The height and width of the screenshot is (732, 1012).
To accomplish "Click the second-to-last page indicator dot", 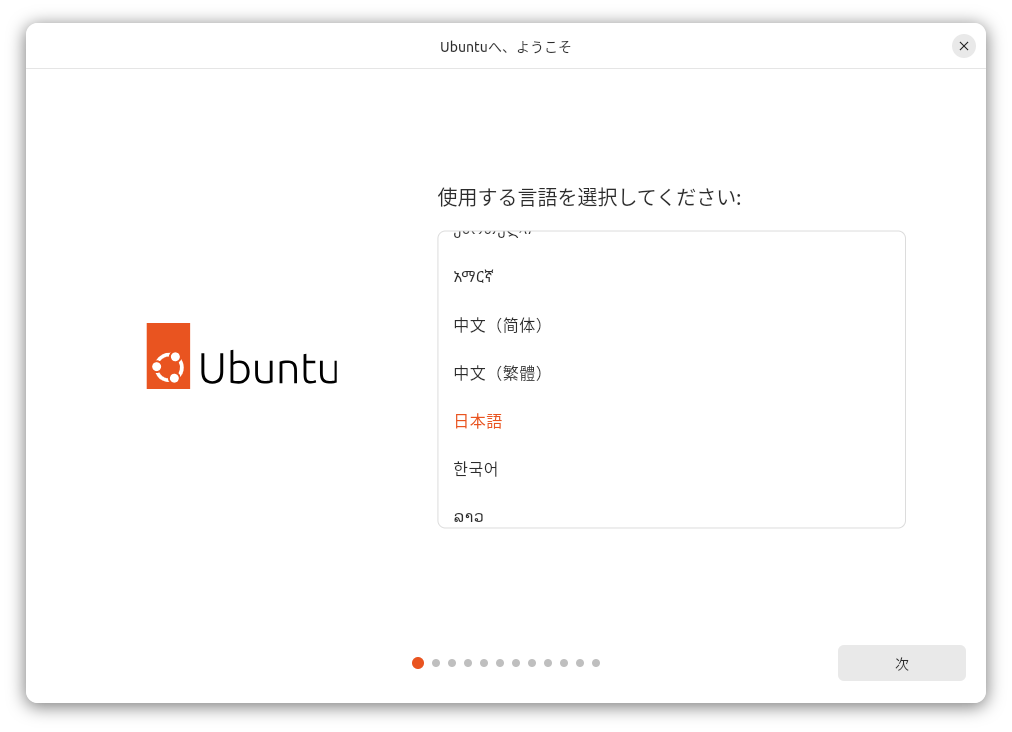I will (580, 663).
